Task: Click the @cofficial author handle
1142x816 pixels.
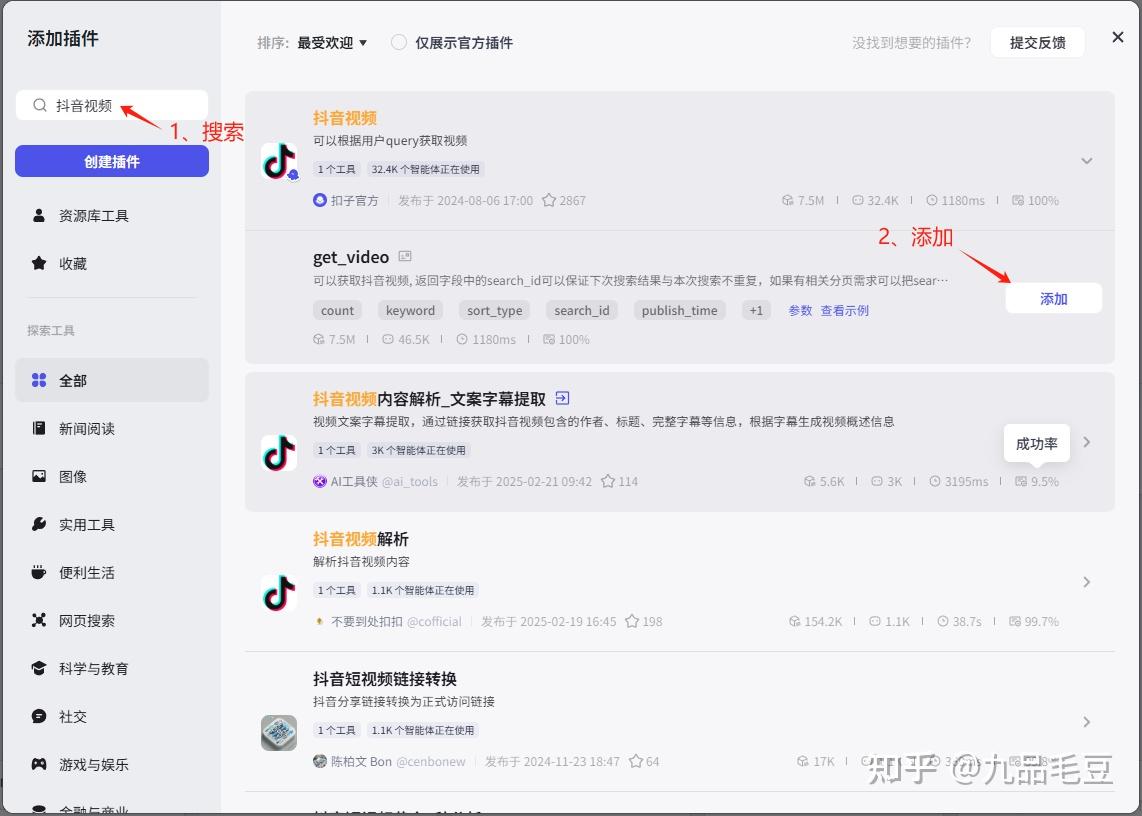Action: [x=434, y=621]
